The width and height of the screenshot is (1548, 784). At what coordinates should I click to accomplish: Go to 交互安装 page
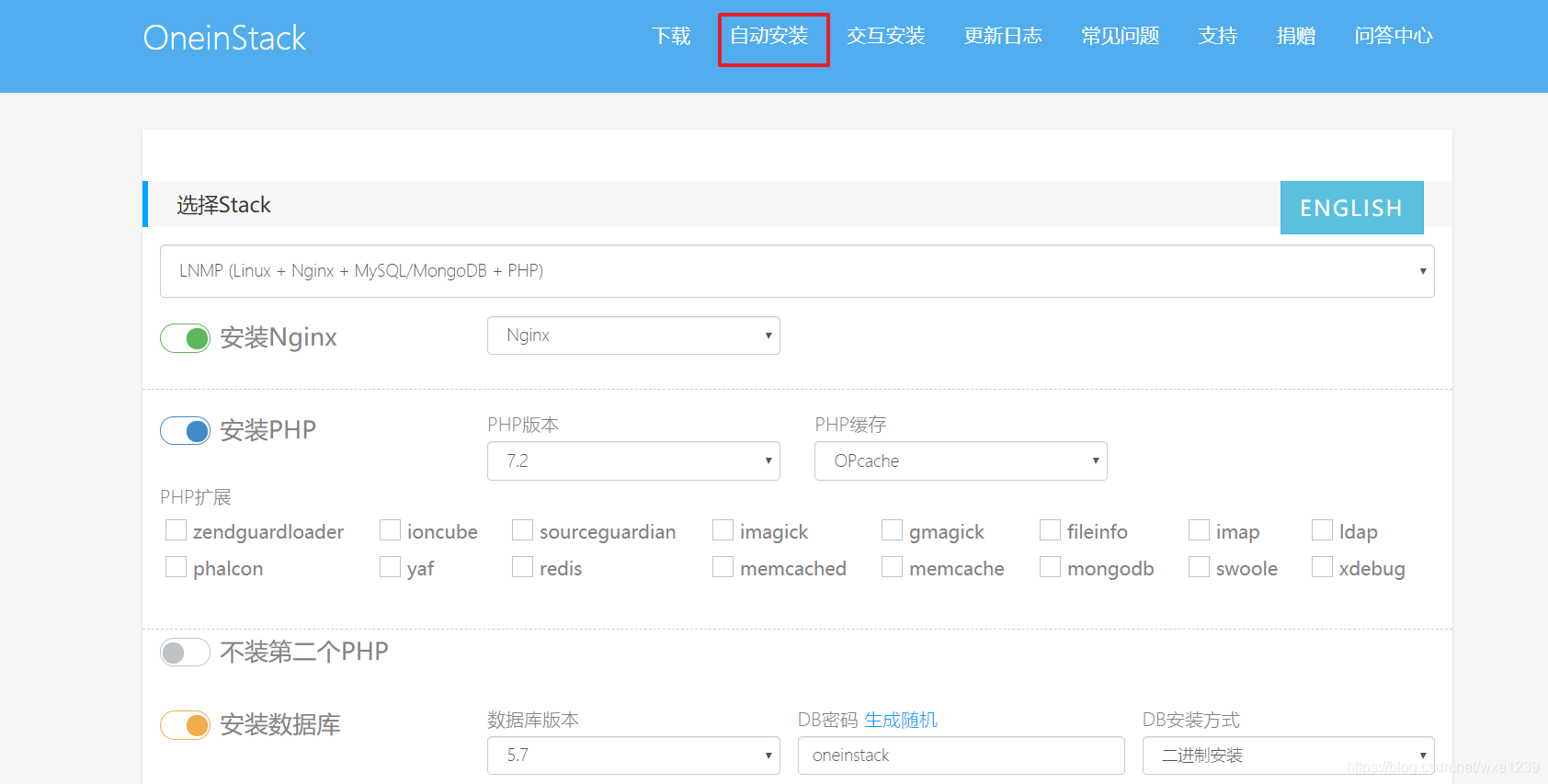click(885, 36)
